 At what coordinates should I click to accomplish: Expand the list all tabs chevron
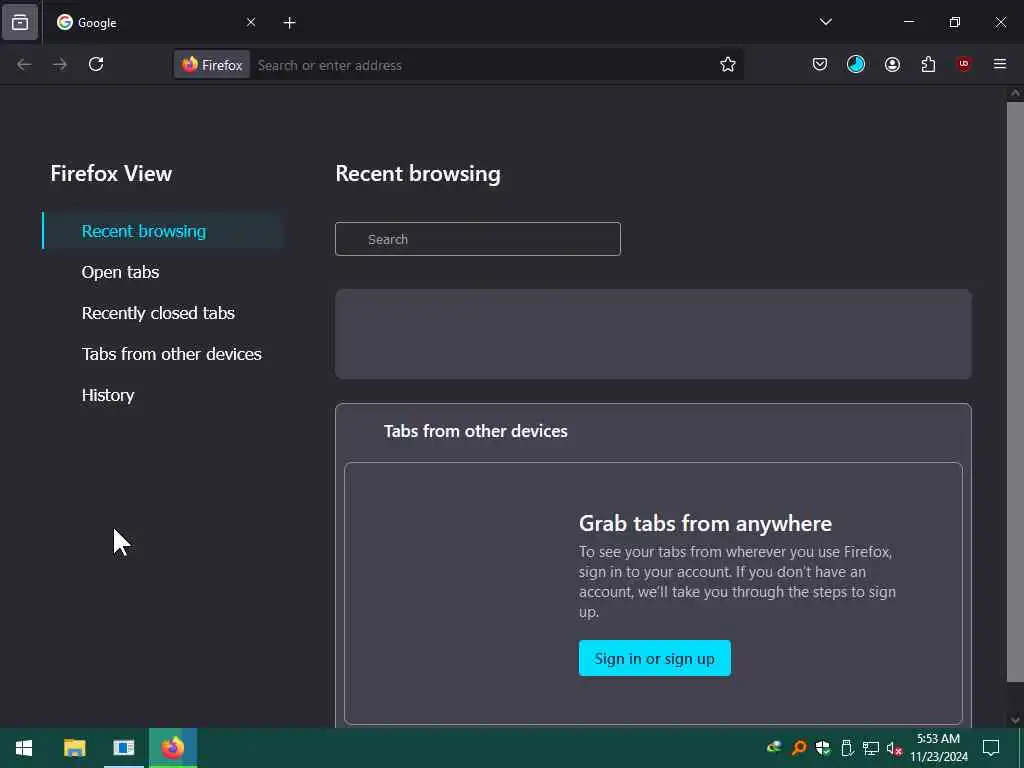click(x=825, y=22)
